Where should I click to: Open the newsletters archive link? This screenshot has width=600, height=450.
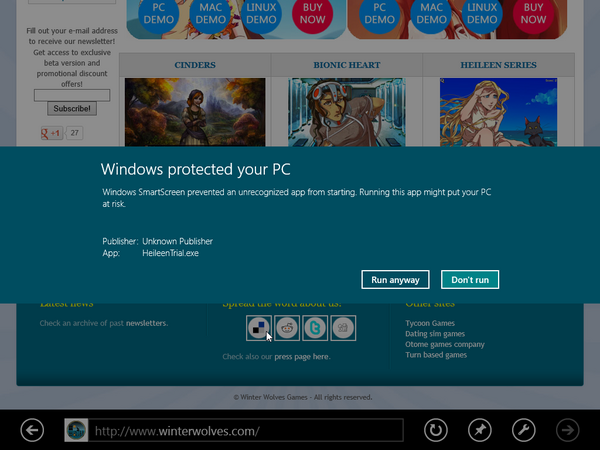146,323
